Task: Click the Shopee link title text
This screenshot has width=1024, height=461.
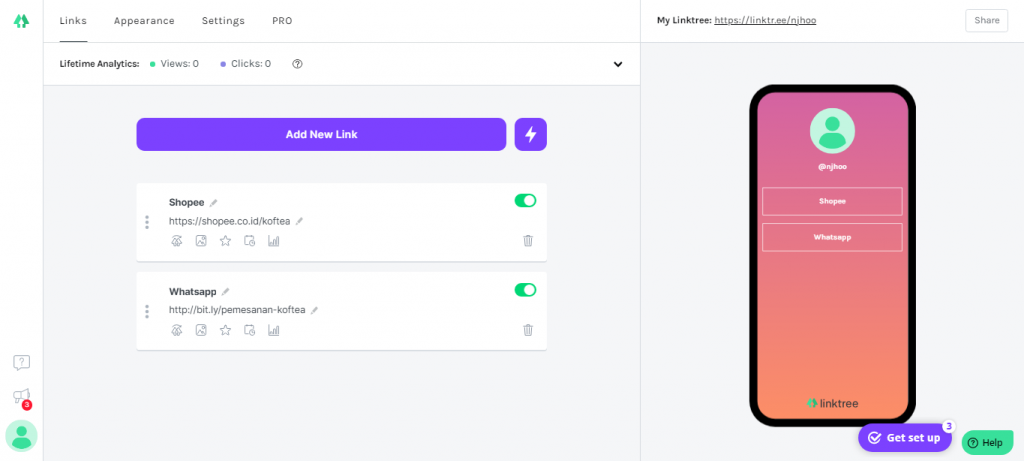Action: point(187,202)
